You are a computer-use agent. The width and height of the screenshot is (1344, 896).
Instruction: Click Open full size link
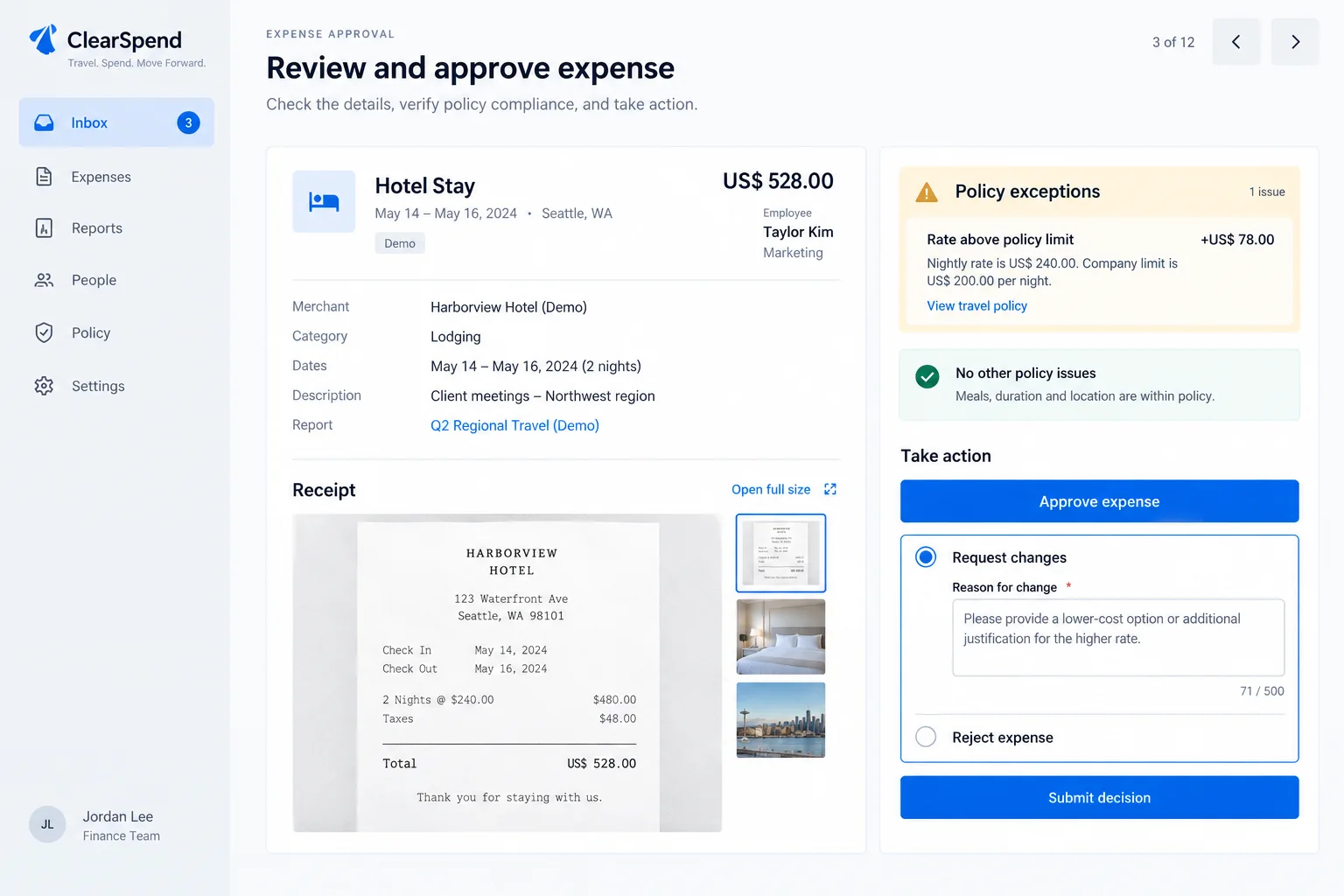(771, 489)
